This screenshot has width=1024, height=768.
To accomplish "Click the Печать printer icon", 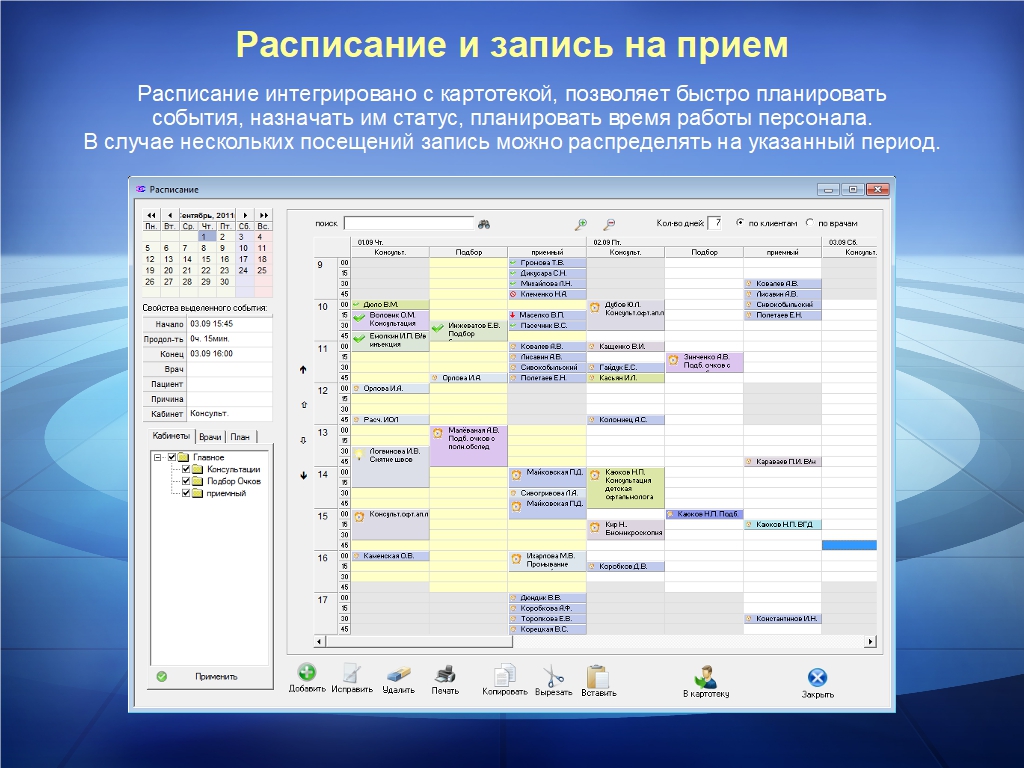I will pos(446,673).
